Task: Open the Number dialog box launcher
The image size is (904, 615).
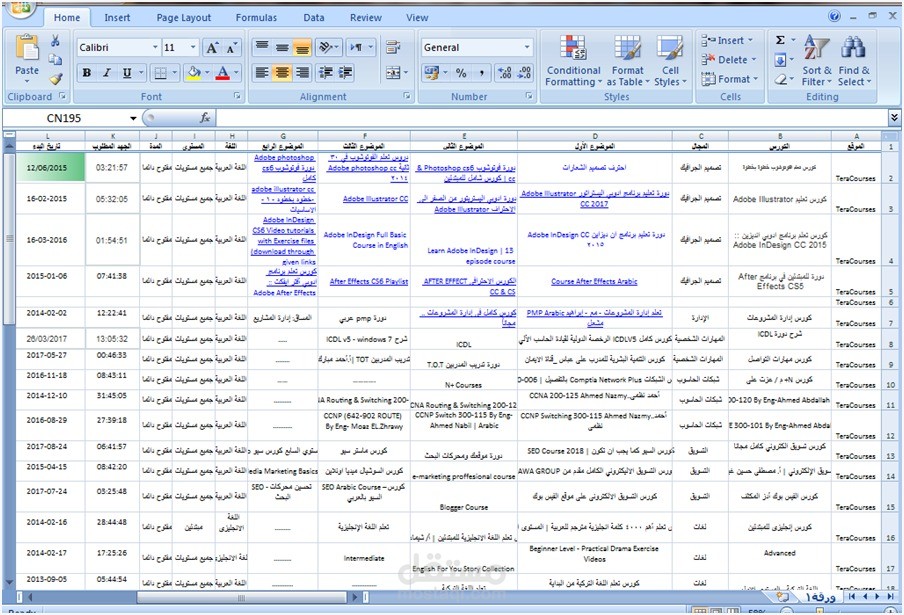Action: pyautogui.click(x=529, y=96)
